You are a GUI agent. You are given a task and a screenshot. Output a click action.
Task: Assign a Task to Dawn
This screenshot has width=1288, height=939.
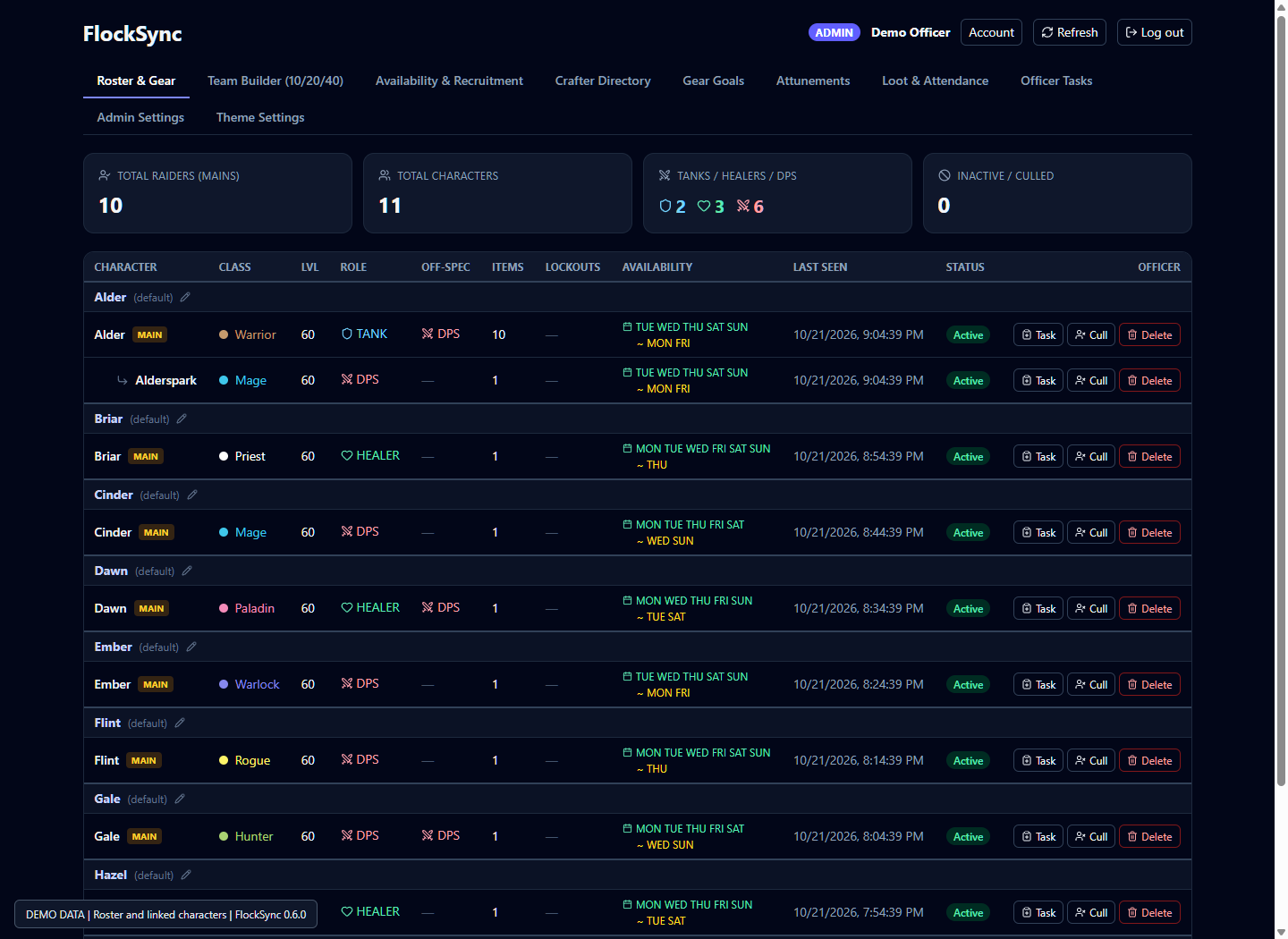pos(1038,608)
